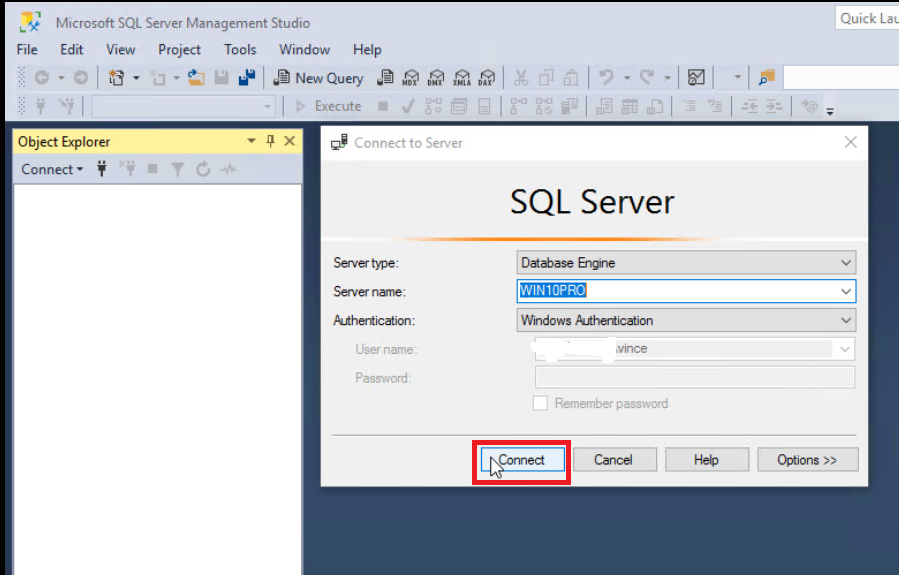This screenshot has height=575, width=899.
Task: Click the Save All icon
Action: (247, 77)
